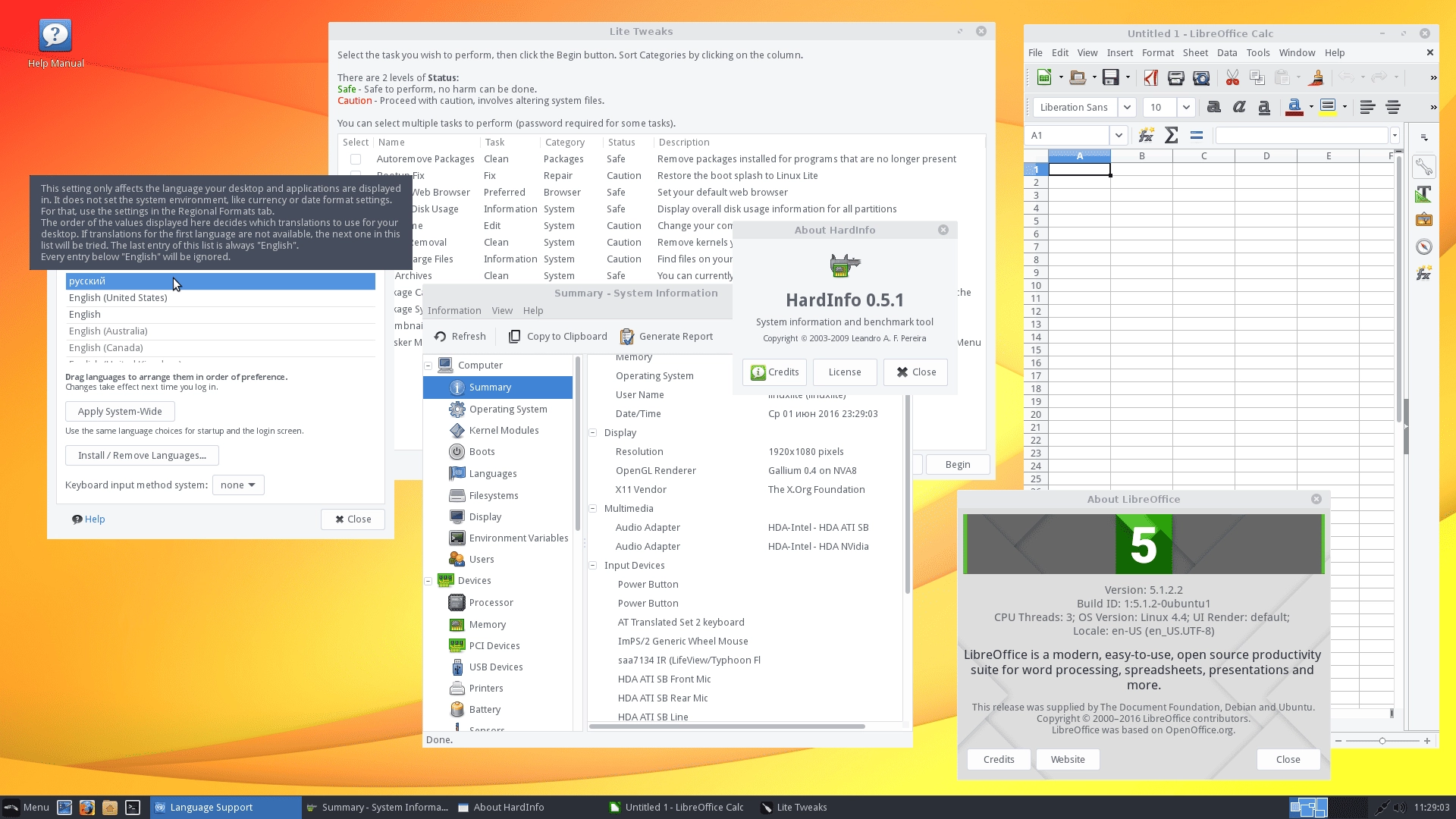
Task: Toggle Italic formatting in Calc
Action: click(1239, 107)
